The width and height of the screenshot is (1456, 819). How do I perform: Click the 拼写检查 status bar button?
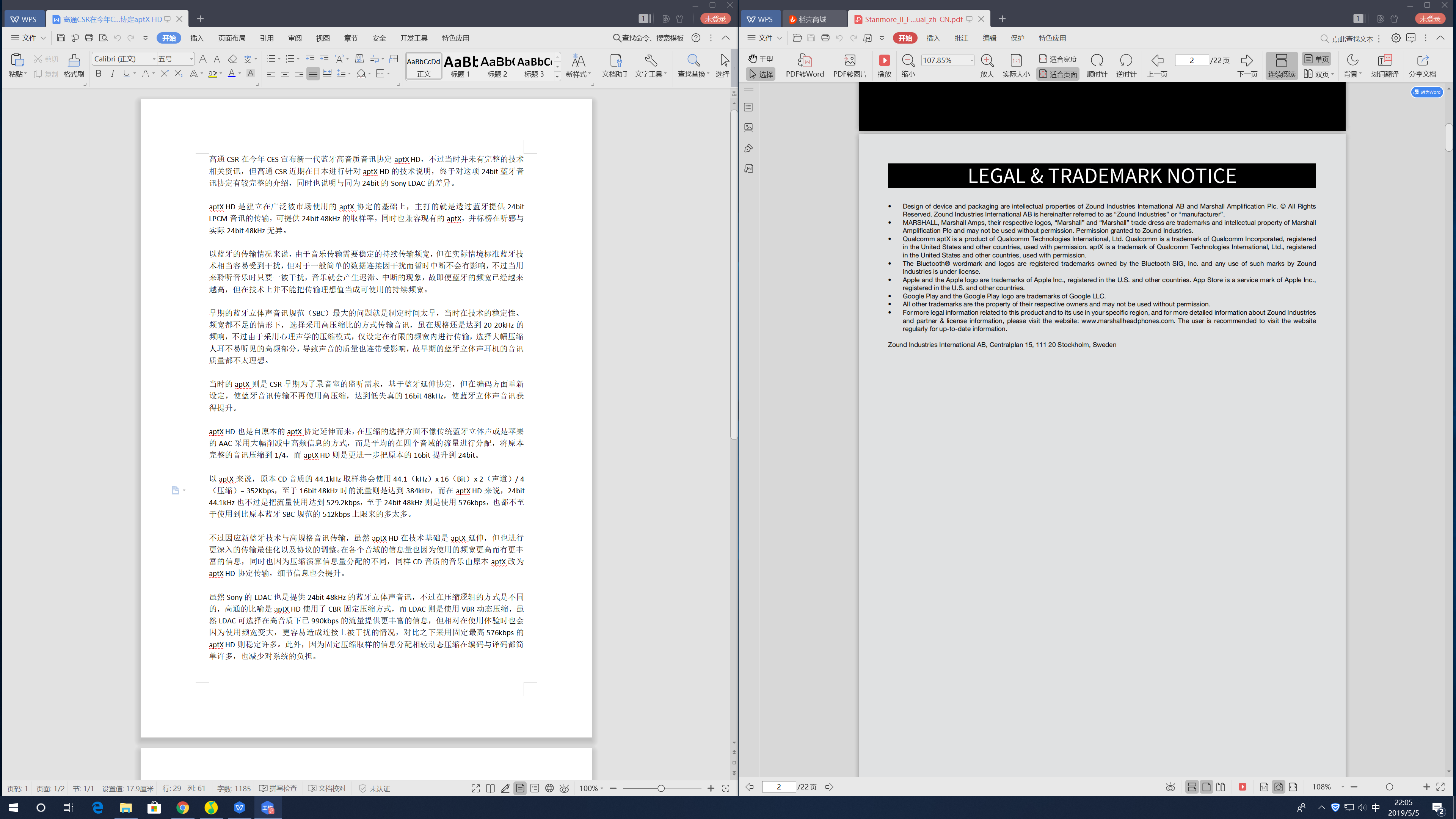tap(278, 788)
